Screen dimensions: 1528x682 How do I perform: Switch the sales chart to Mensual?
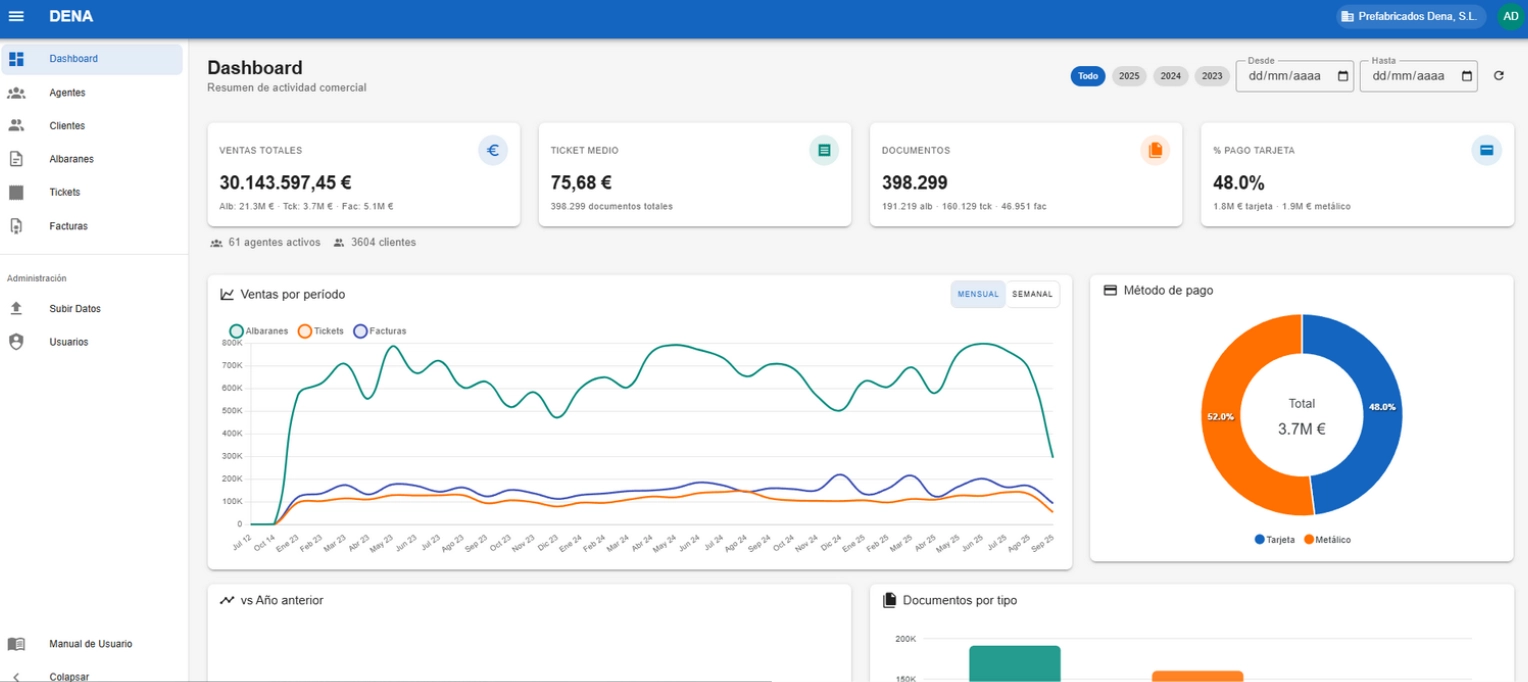point(978,294)
